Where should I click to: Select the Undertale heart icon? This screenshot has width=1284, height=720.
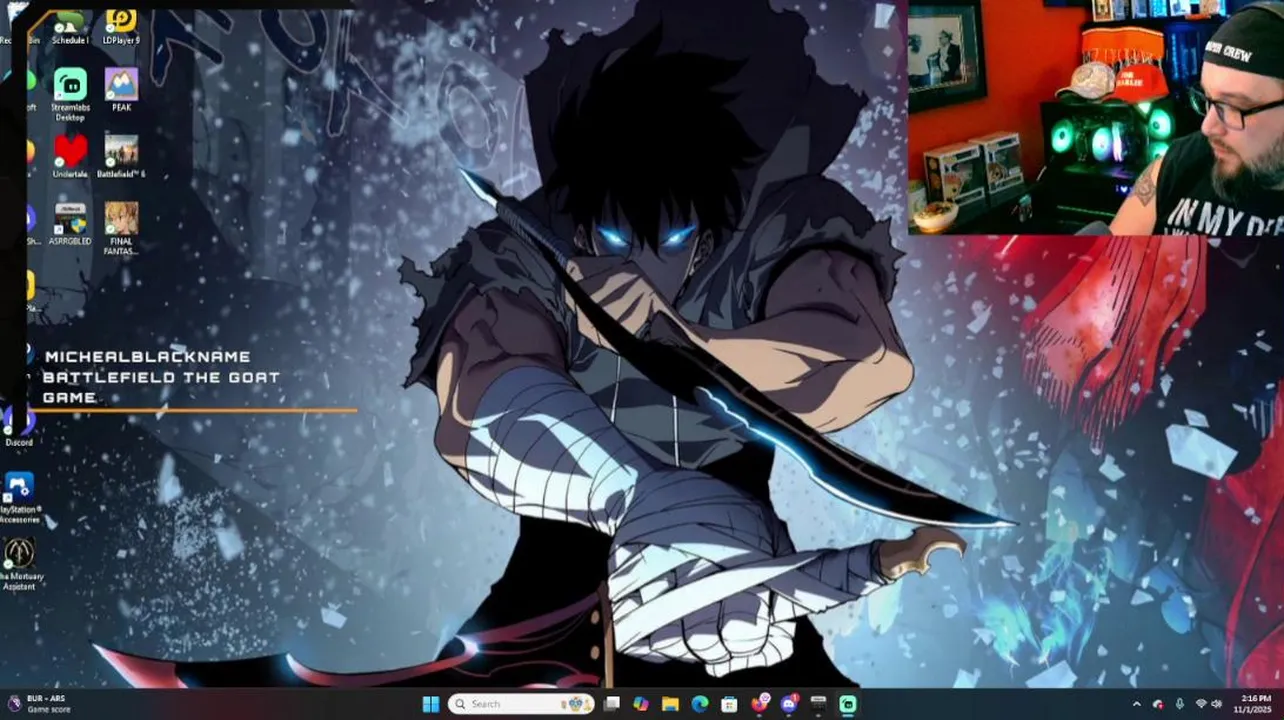(x=70, y=156)
